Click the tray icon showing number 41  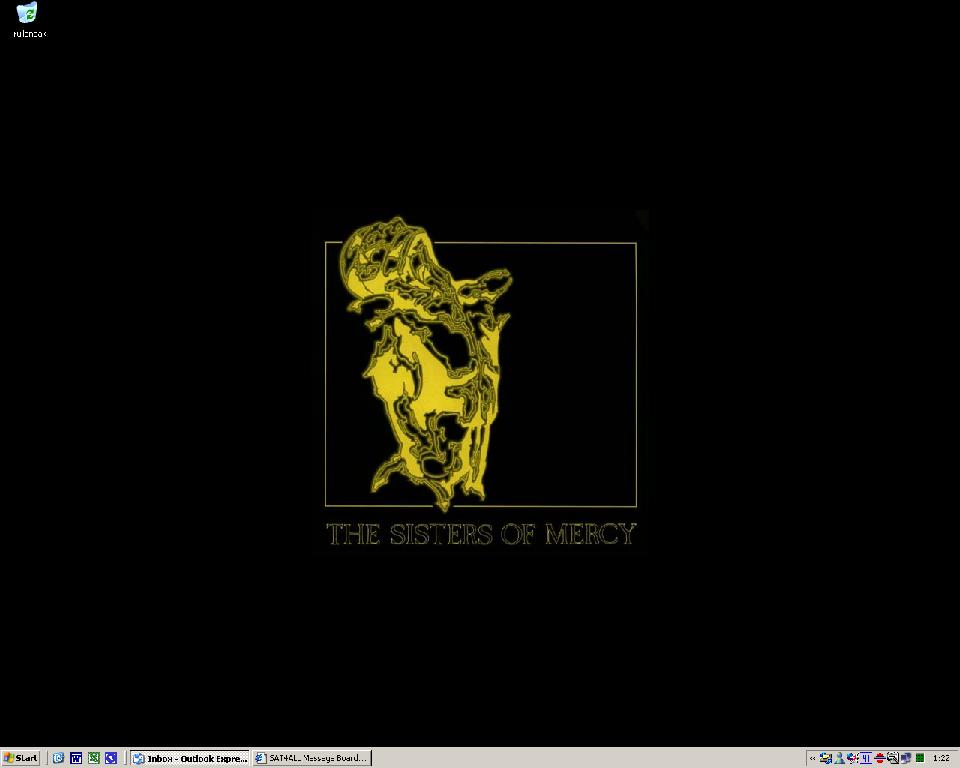coord(866,758)
